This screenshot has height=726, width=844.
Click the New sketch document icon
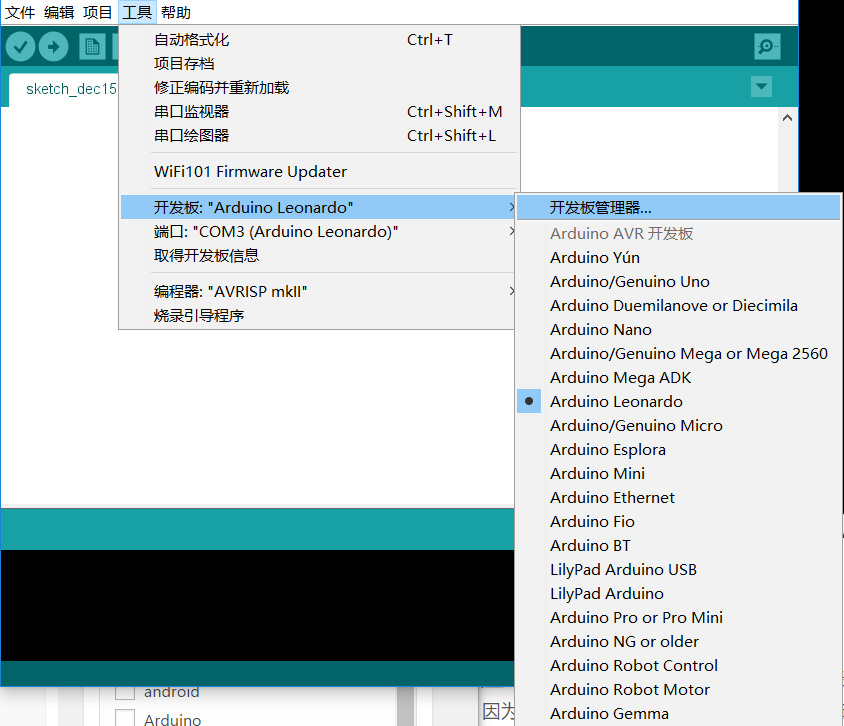92,47
